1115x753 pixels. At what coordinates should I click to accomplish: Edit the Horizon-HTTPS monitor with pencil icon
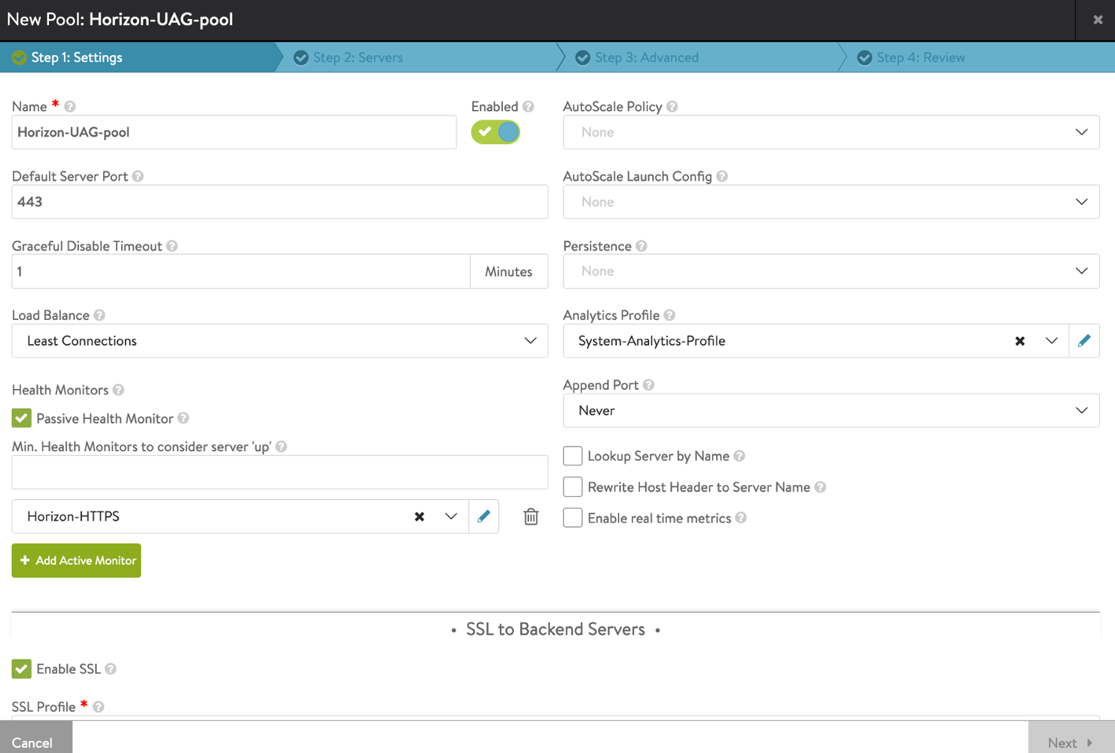(x=484, y=516)
